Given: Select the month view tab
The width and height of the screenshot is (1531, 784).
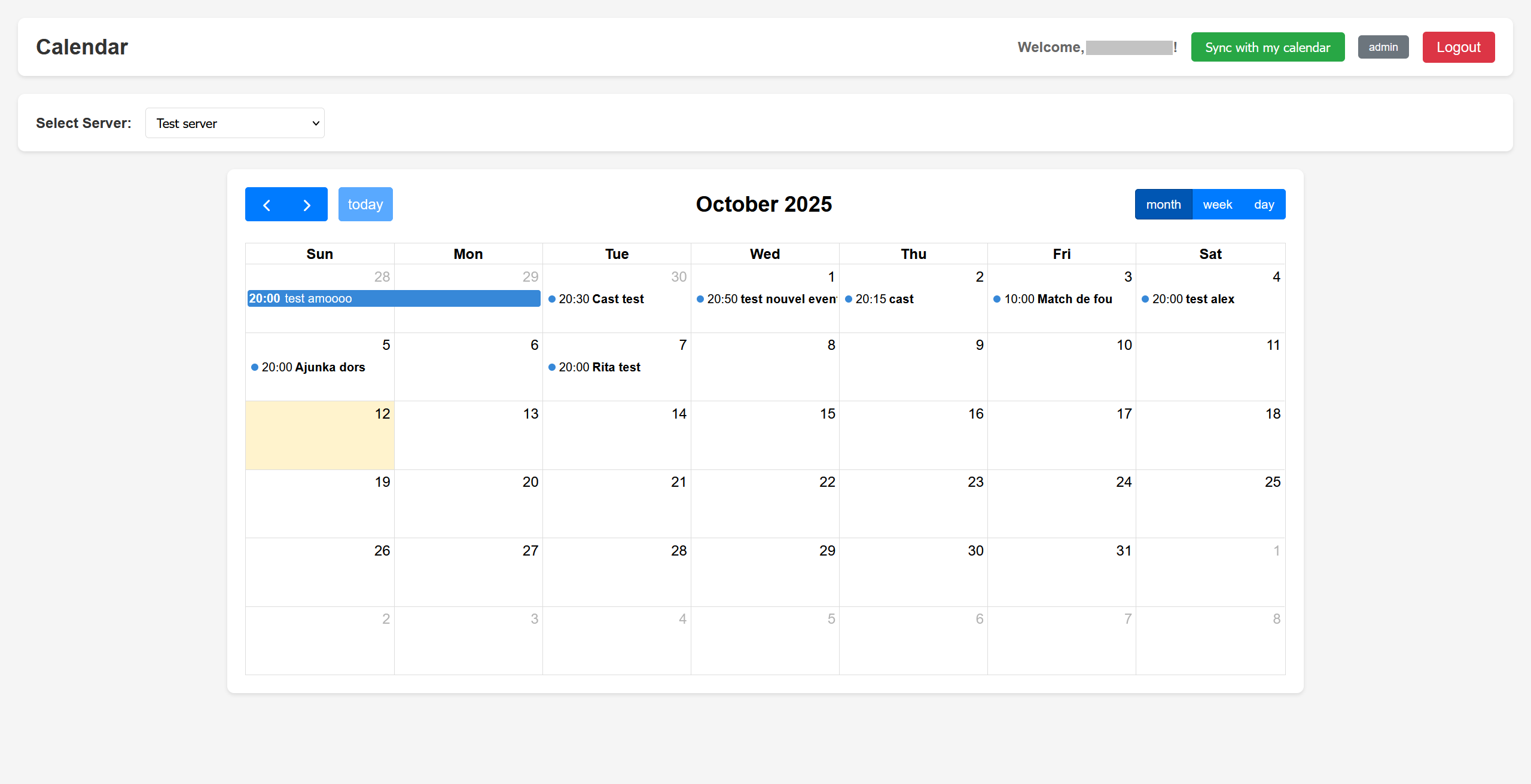Looking at the screenshot, I should coord(1163,204).
